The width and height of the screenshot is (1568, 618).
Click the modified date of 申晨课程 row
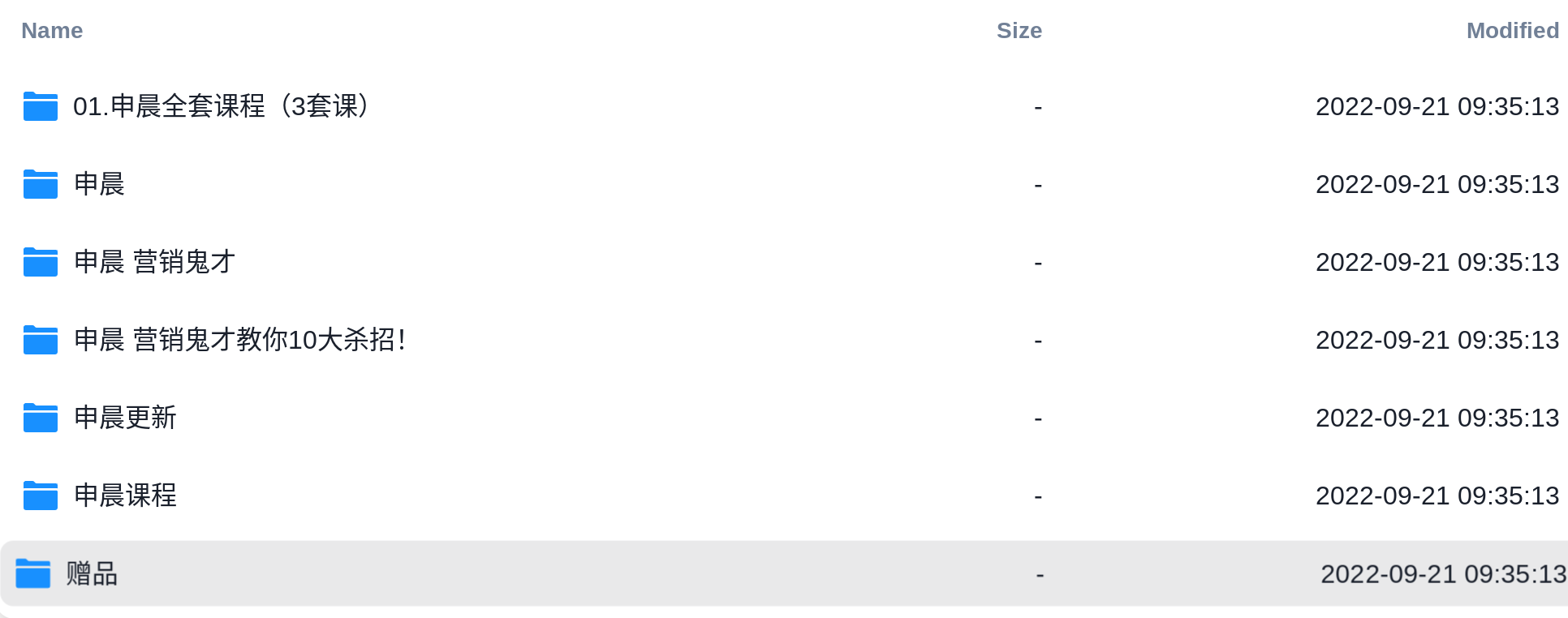pyautogui.click(x=1437, y=496)
